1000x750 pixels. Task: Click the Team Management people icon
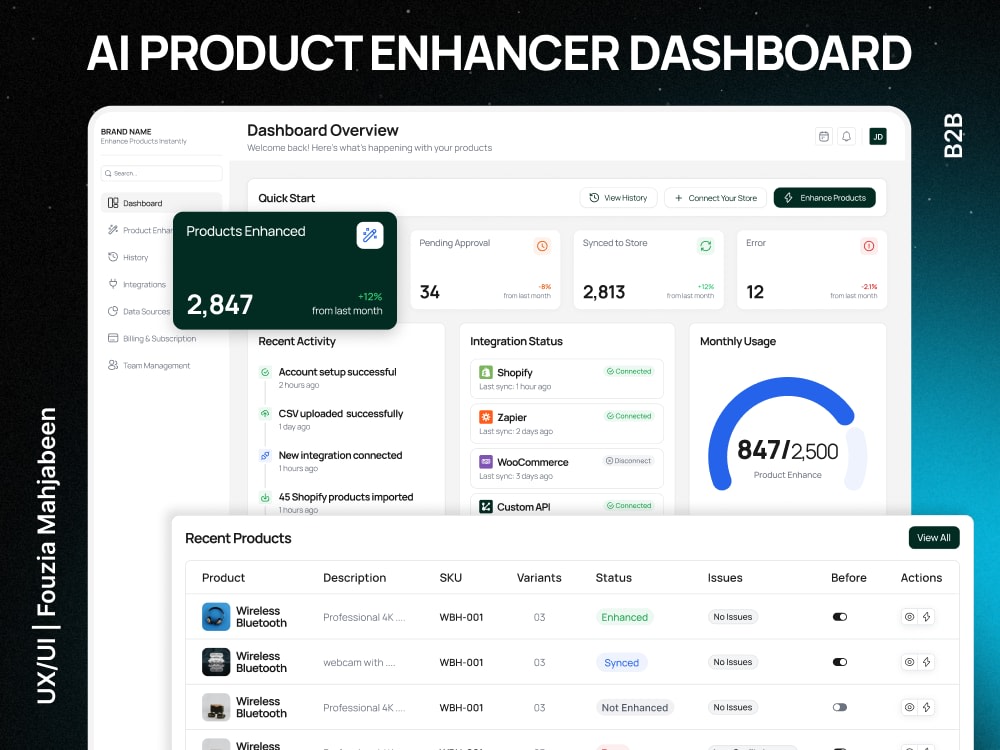pyautogui.click(x=113, y=365)
